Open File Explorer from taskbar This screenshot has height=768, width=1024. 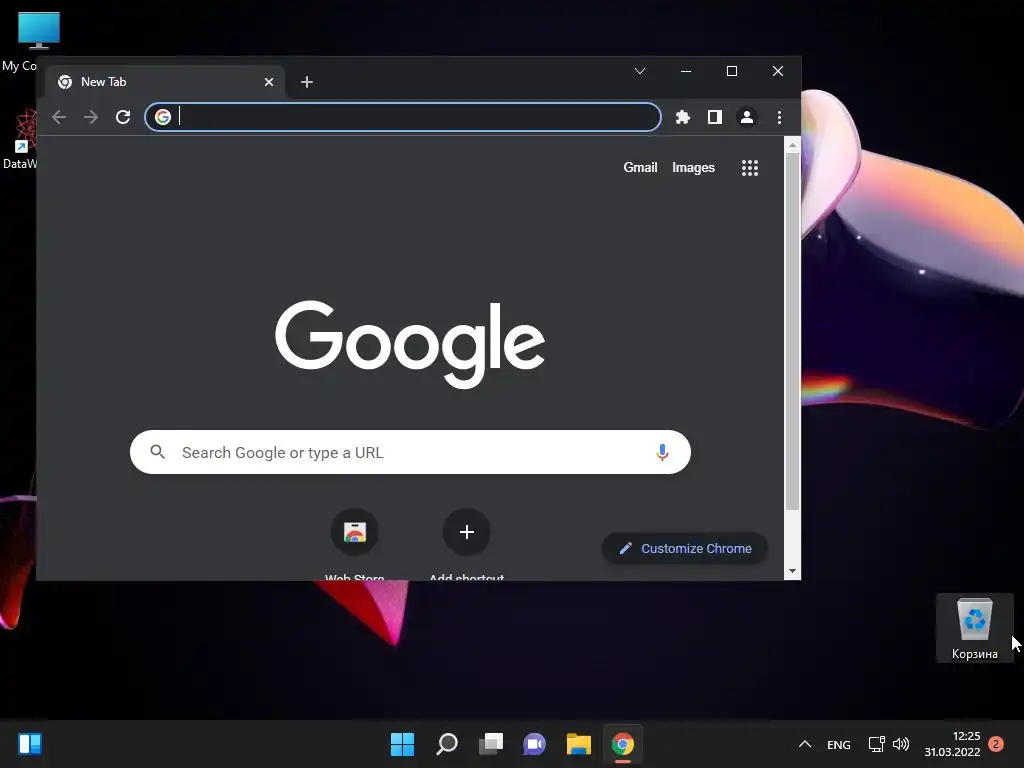click(579, 744)
